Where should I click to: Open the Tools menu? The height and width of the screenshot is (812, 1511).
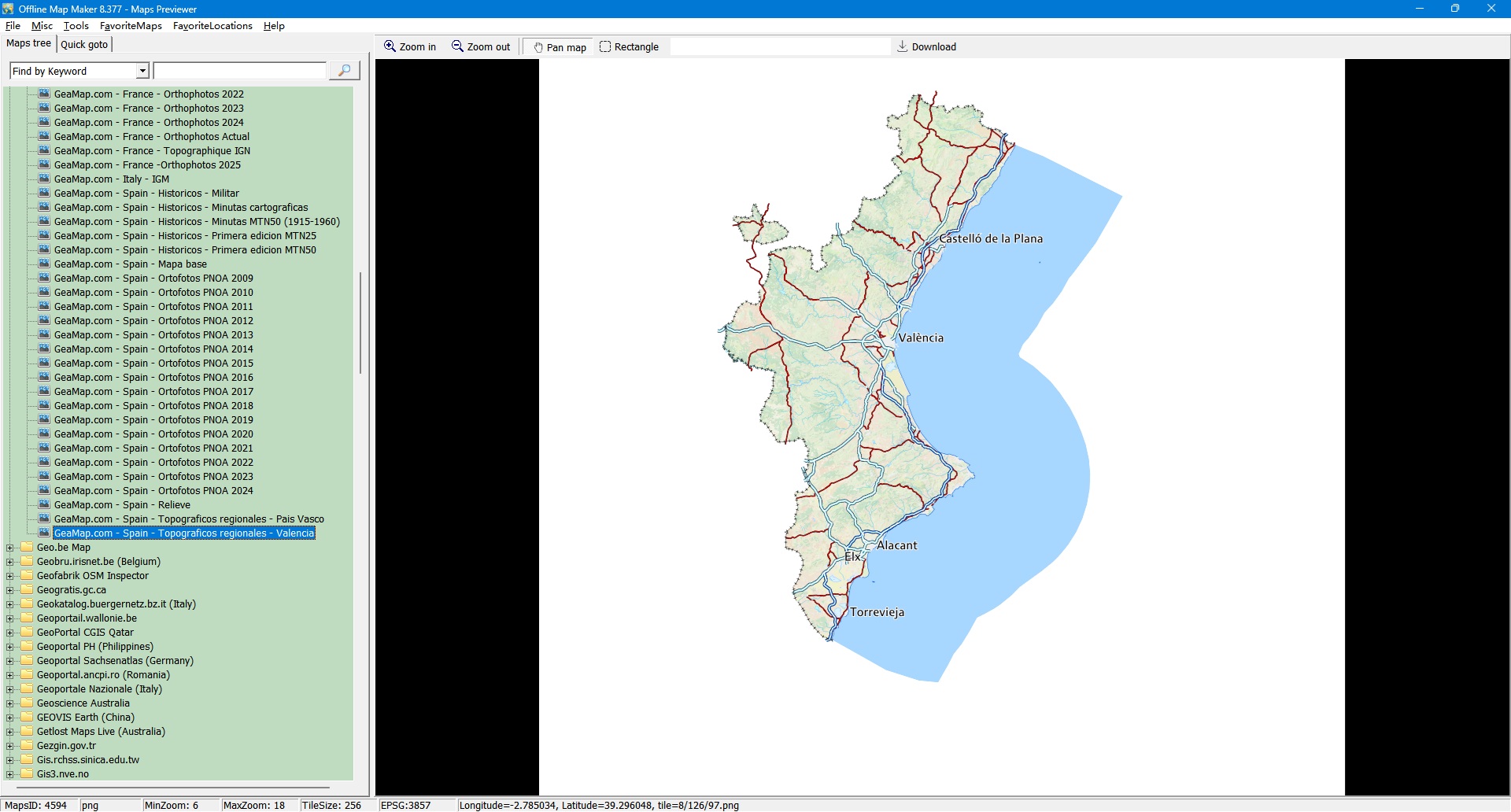click(76, 26)
